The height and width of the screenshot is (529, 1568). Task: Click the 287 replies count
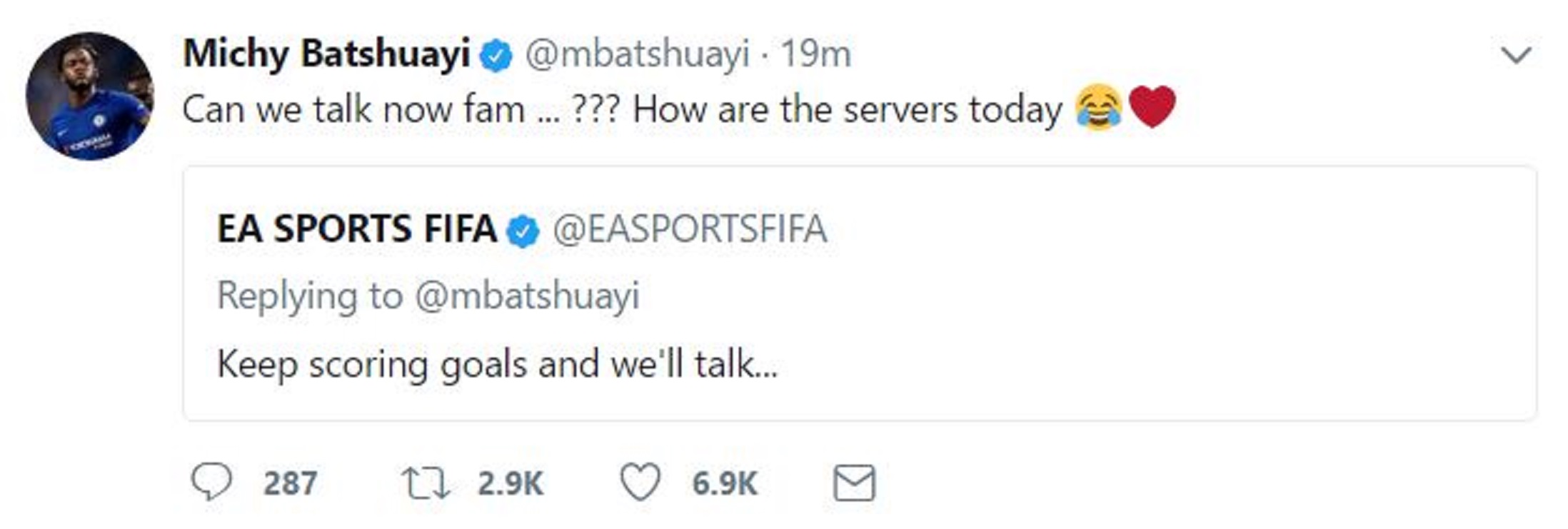pyautogui.click(x=291, y=483)
